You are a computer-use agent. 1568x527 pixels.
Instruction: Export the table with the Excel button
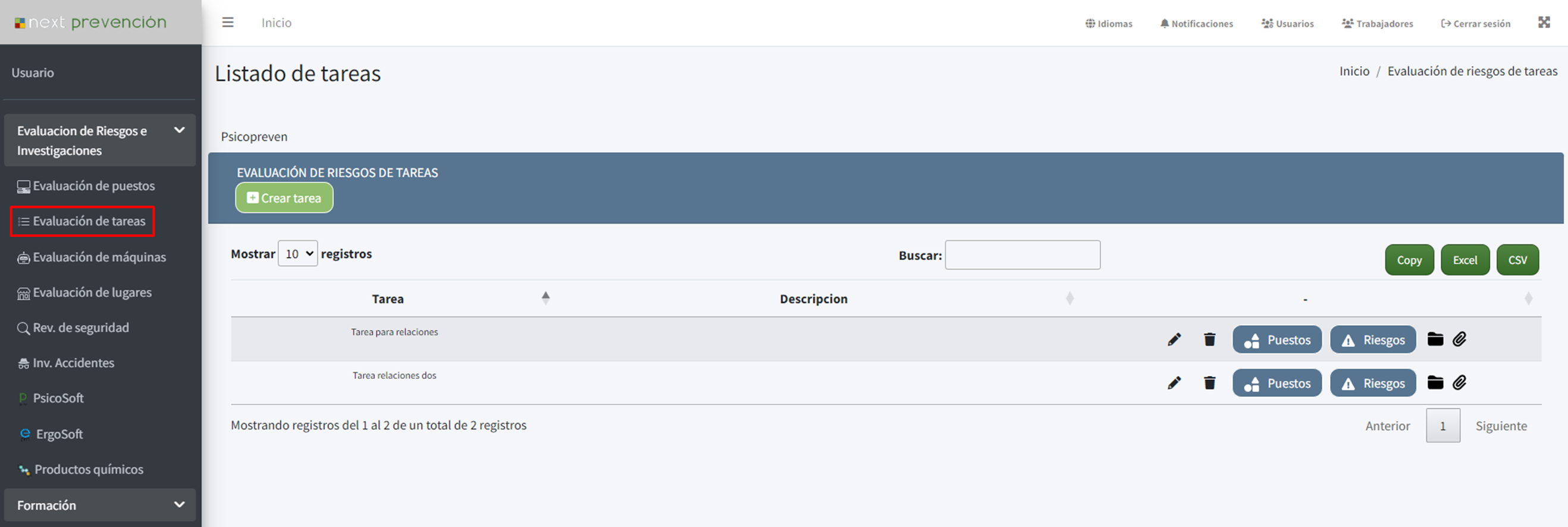click(x=1465, y=260)
